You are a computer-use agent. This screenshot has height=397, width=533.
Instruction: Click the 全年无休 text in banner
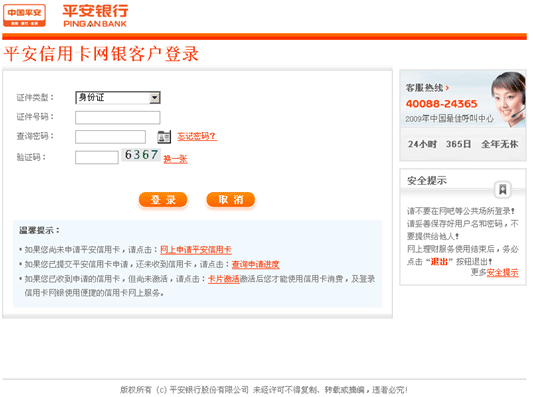[x=500, y=144]
